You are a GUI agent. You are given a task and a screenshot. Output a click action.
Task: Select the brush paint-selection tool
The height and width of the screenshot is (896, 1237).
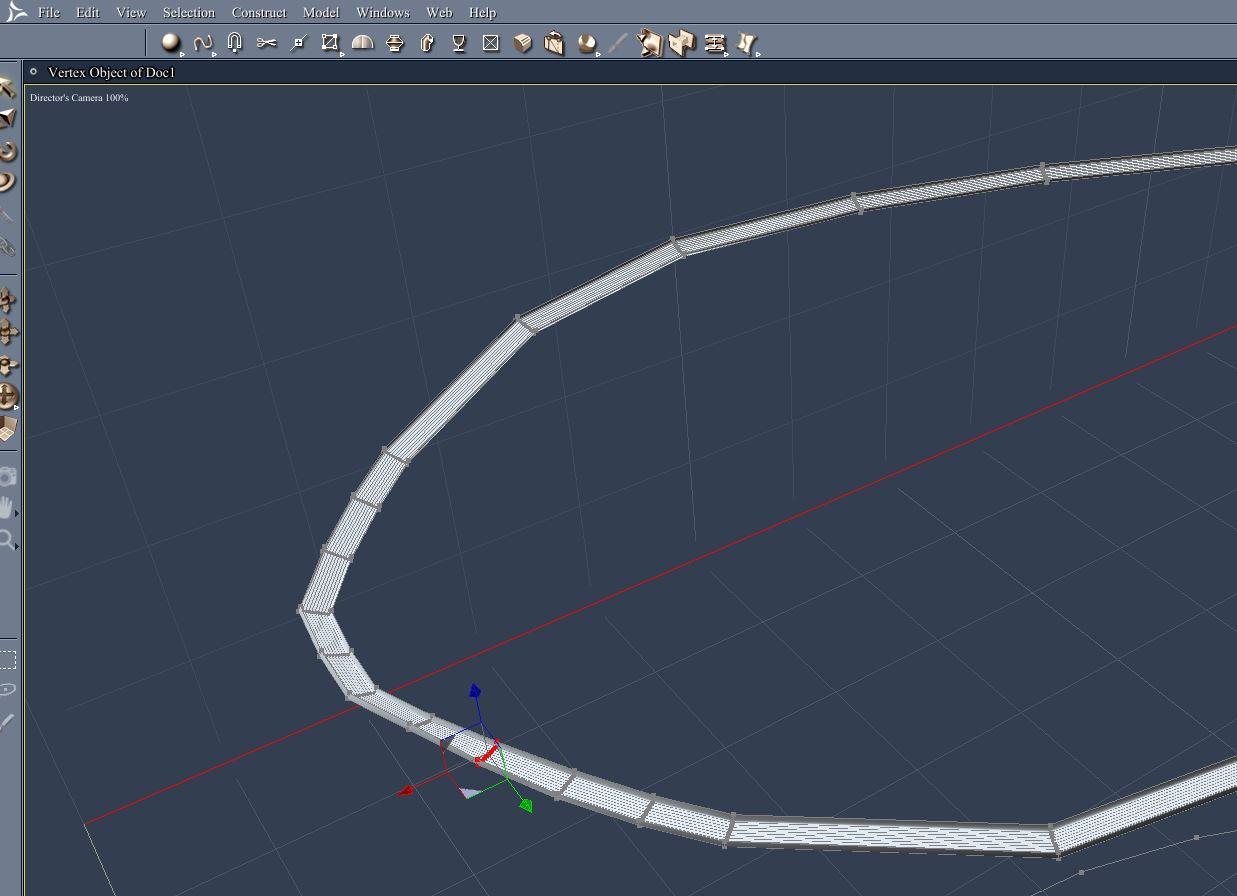click(8, 721)
